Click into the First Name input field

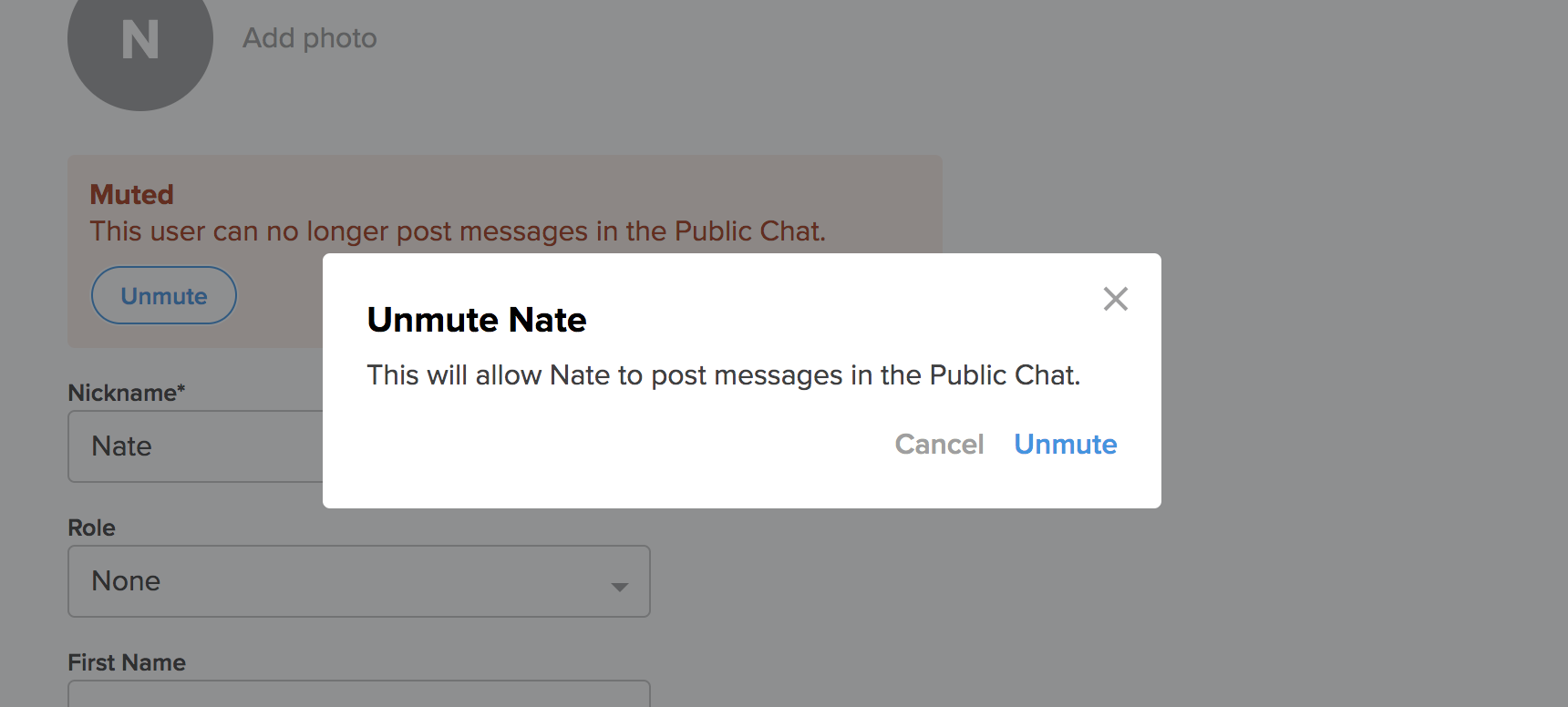point(359,693)
